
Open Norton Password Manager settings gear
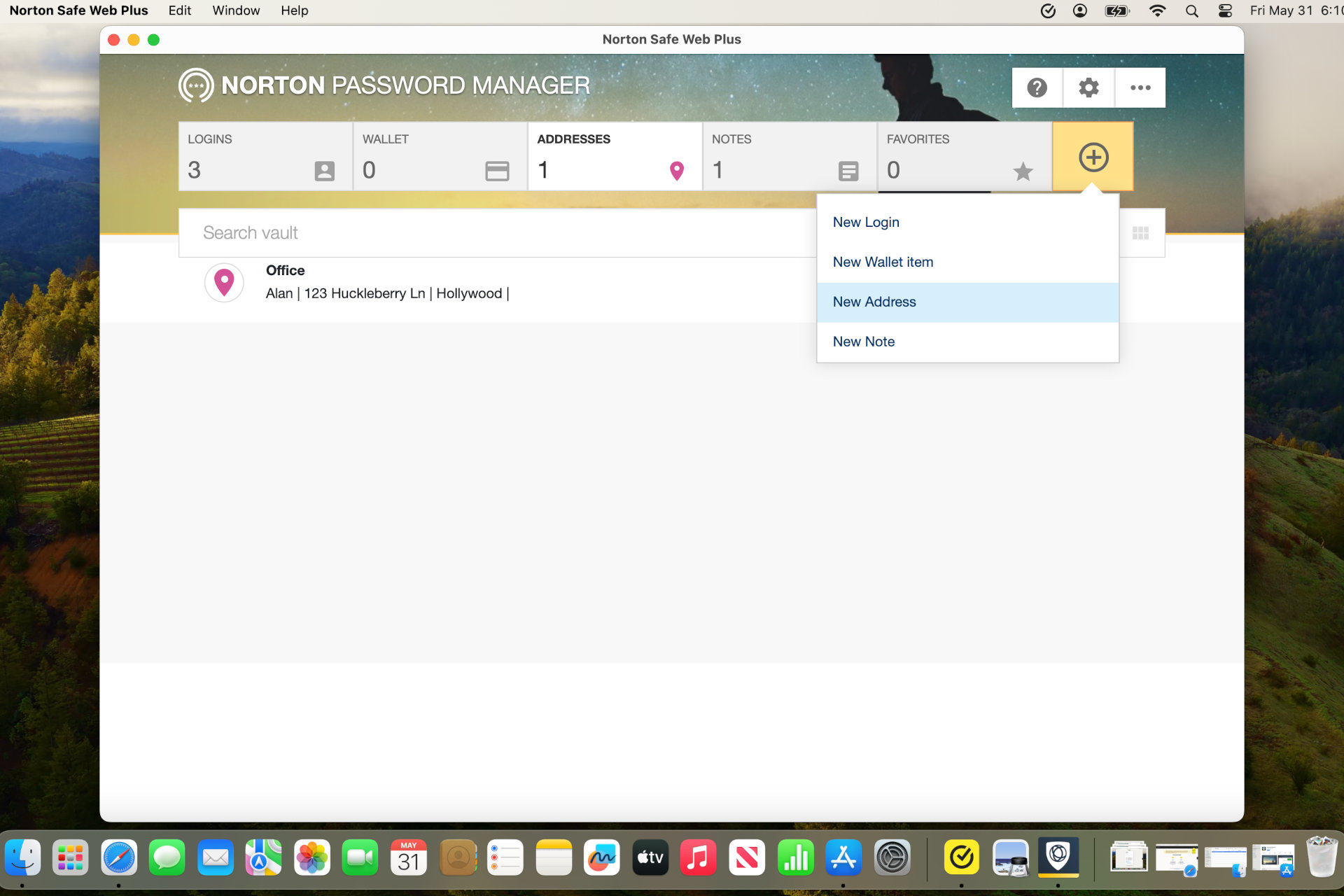point(1089,87)
